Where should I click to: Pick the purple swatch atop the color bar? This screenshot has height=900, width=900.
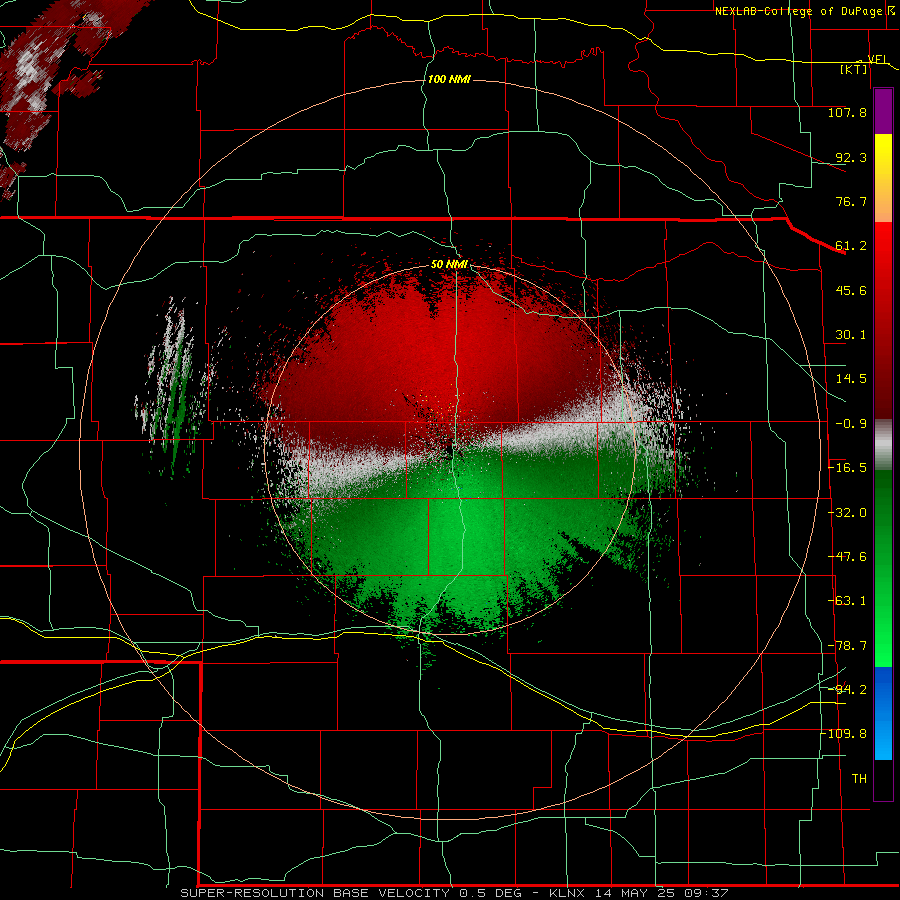coord(883,112)
